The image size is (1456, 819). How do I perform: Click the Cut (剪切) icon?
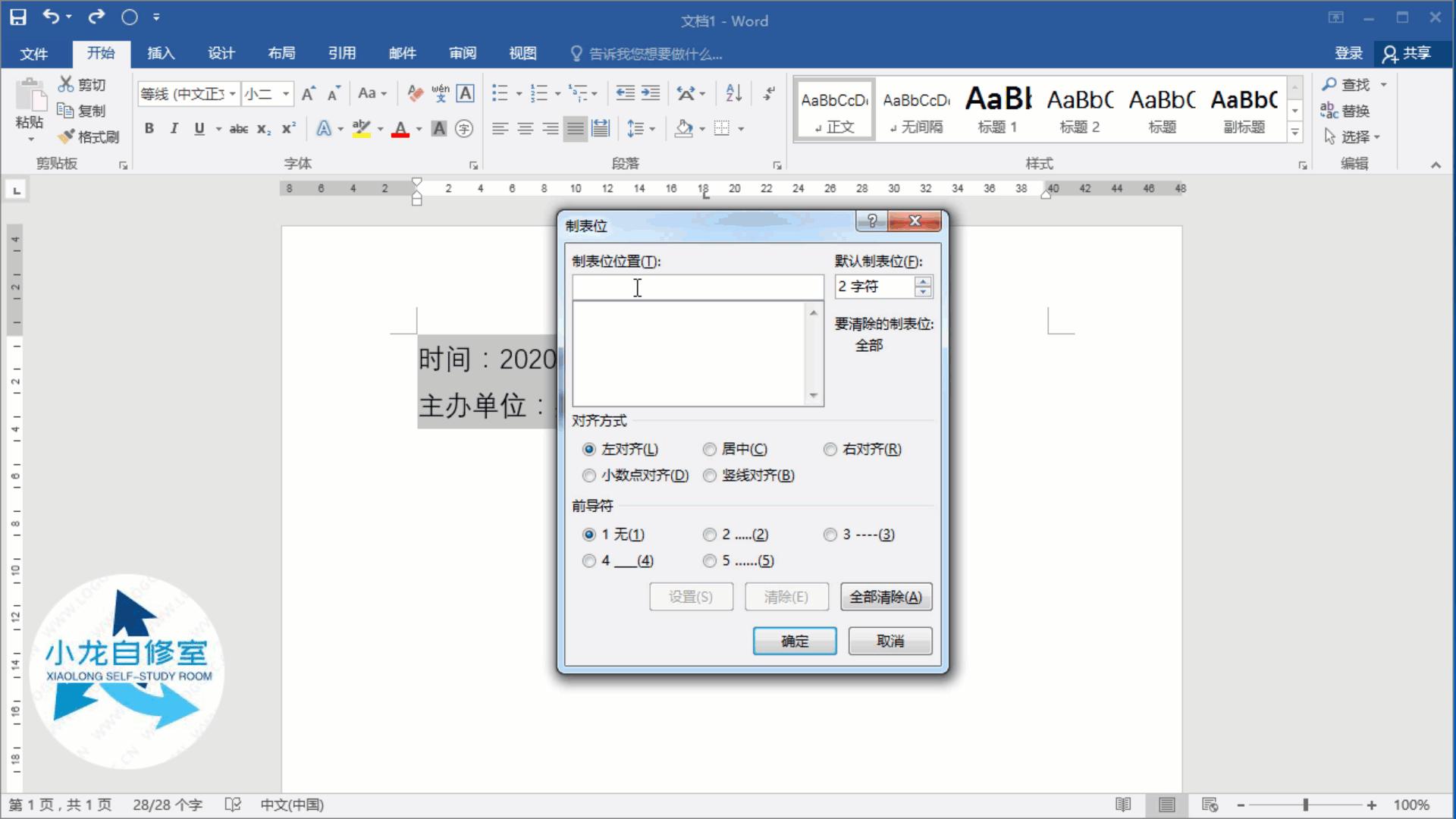[x=67, y=84]
